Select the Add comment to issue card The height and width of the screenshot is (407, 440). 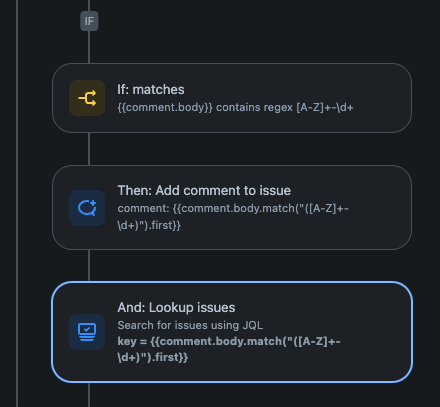[232, 207]
